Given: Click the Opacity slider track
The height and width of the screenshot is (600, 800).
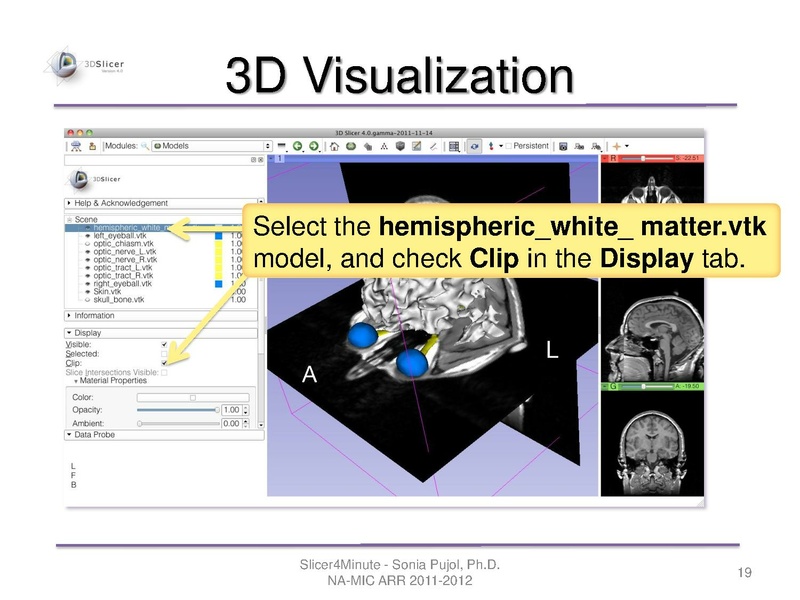Looking at the screenshot, I should pyautogui.click(x=176, y=410).
